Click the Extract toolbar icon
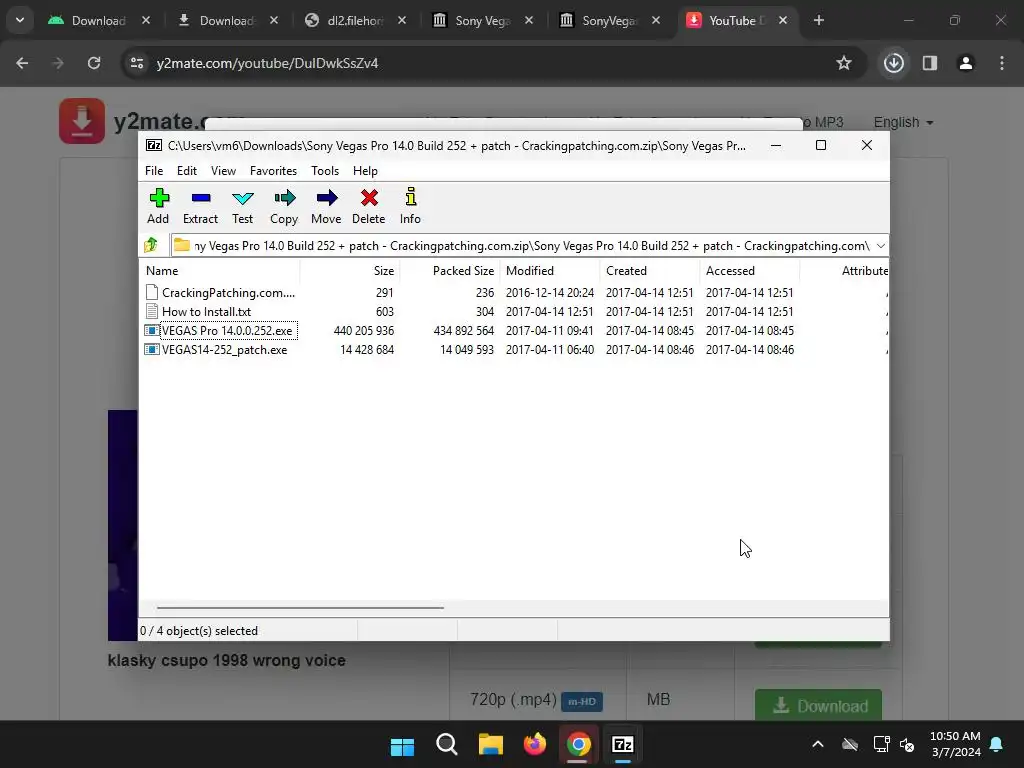The width and height of the screenshot is (1024, 768). pos(200,206)
